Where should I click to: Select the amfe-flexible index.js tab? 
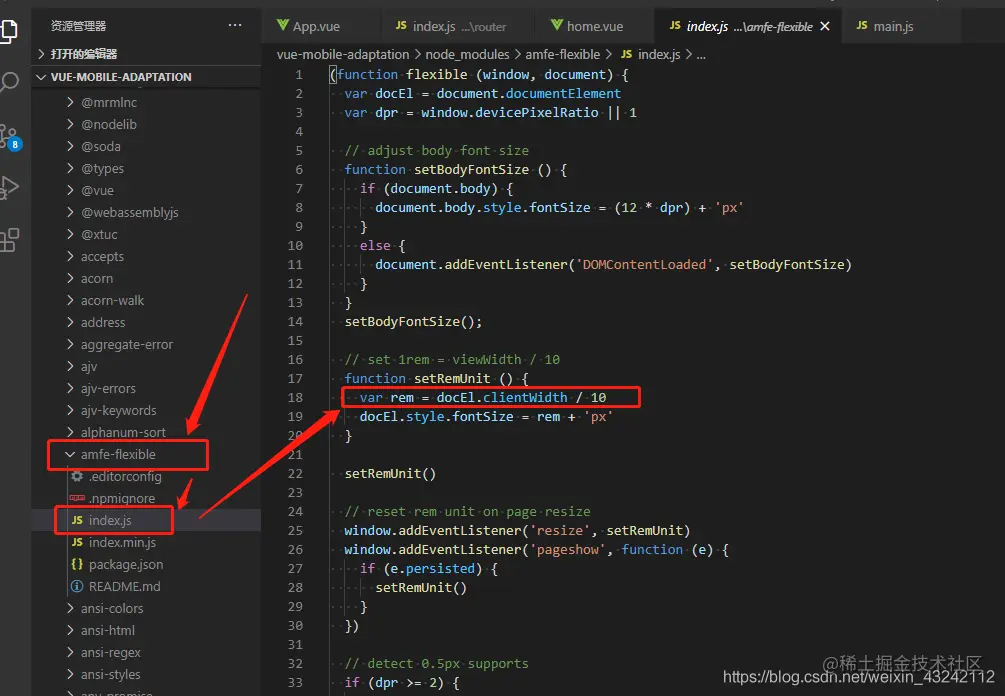tap(748, 26)
